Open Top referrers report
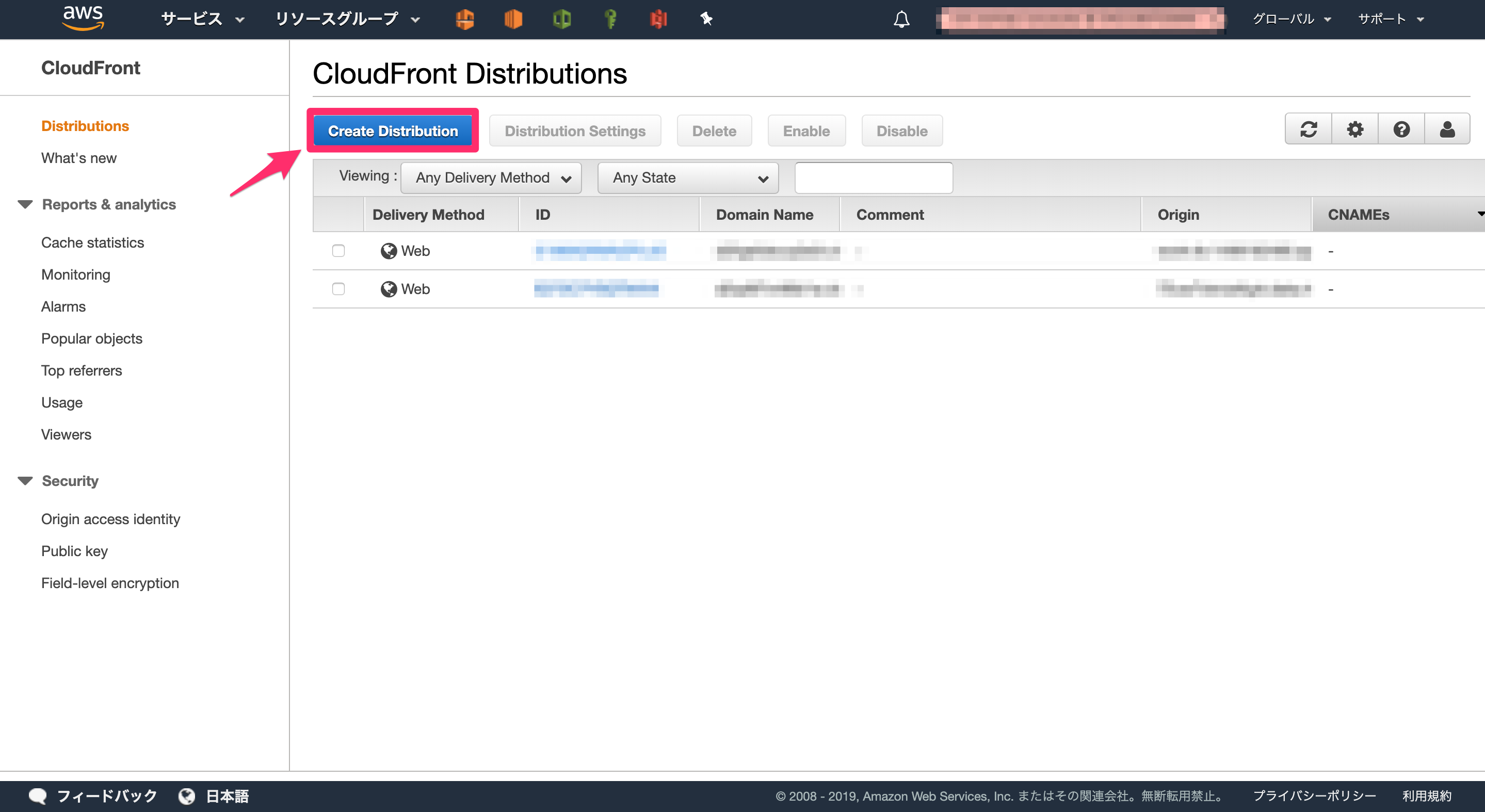This screenshot has width=1485, height=812. pyautogui.click(x=82, y=370)
